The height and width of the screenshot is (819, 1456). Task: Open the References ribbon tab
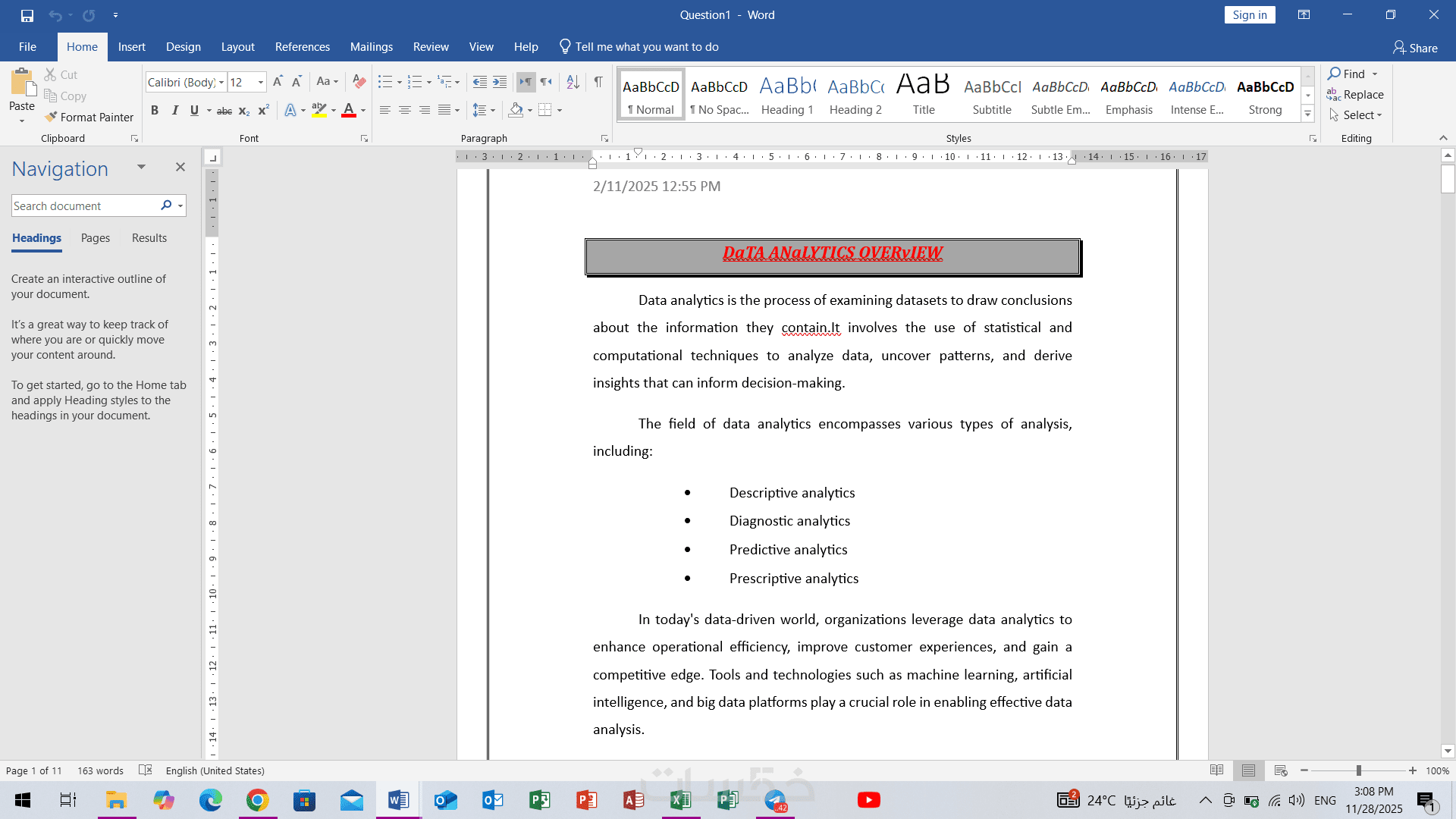click(302, 47)
